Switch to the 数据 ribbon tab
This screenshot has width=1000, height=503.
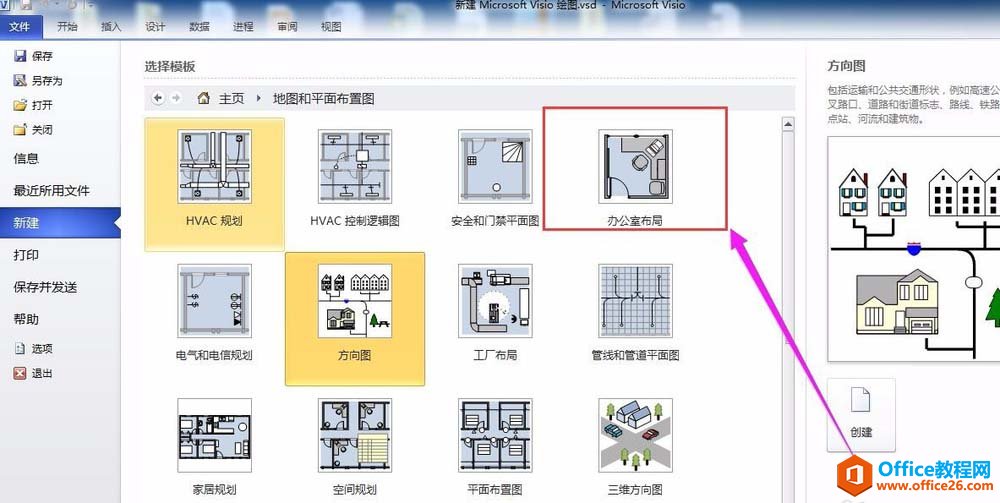[x=200, y=27]
